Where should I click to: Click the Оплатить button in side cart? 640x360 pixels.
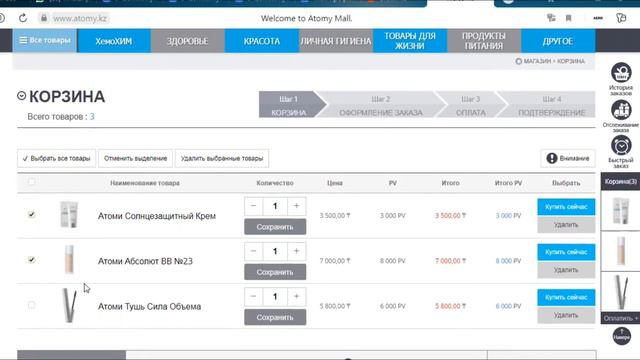620,318
